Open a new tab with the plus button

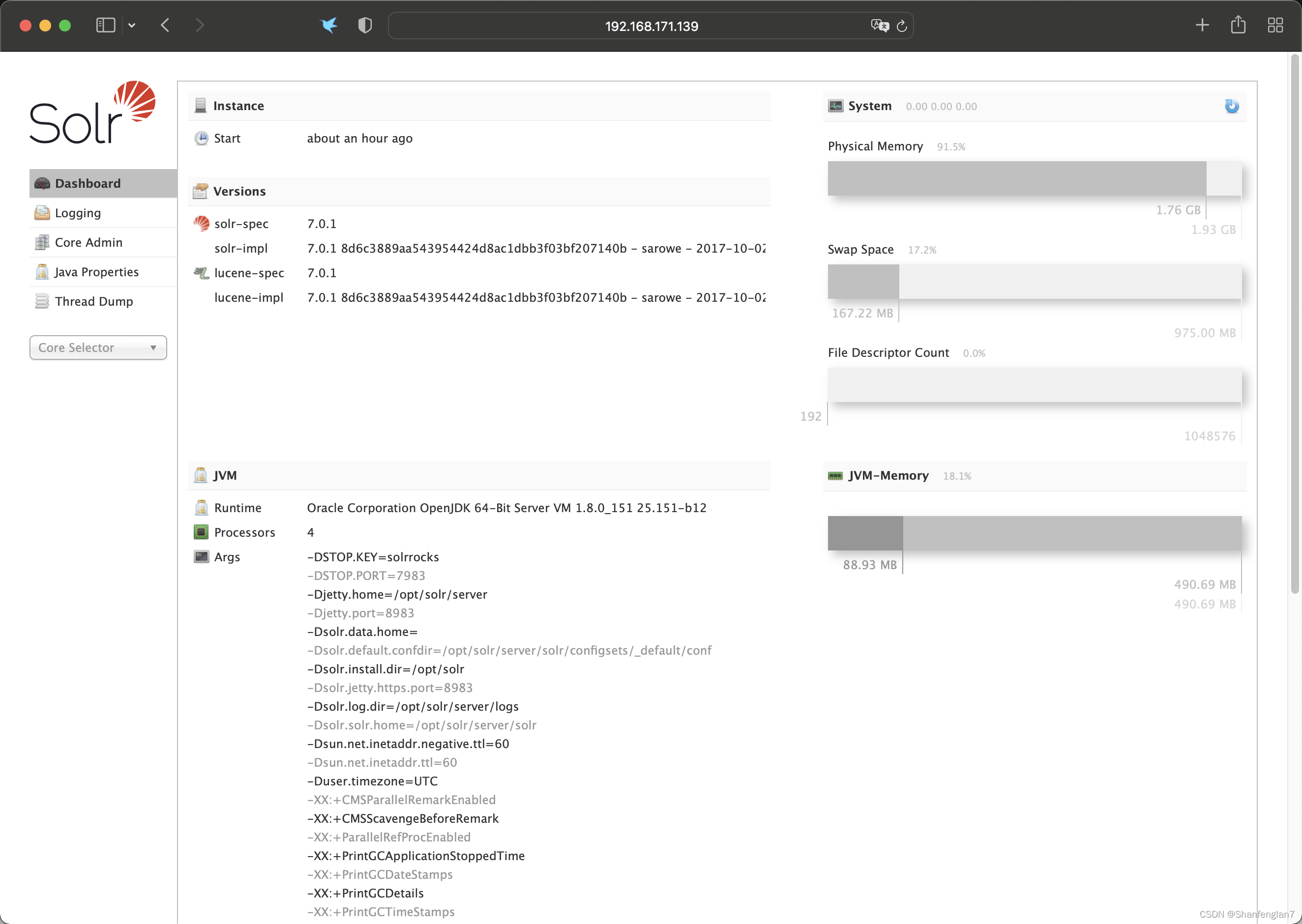pos(1202,25)
